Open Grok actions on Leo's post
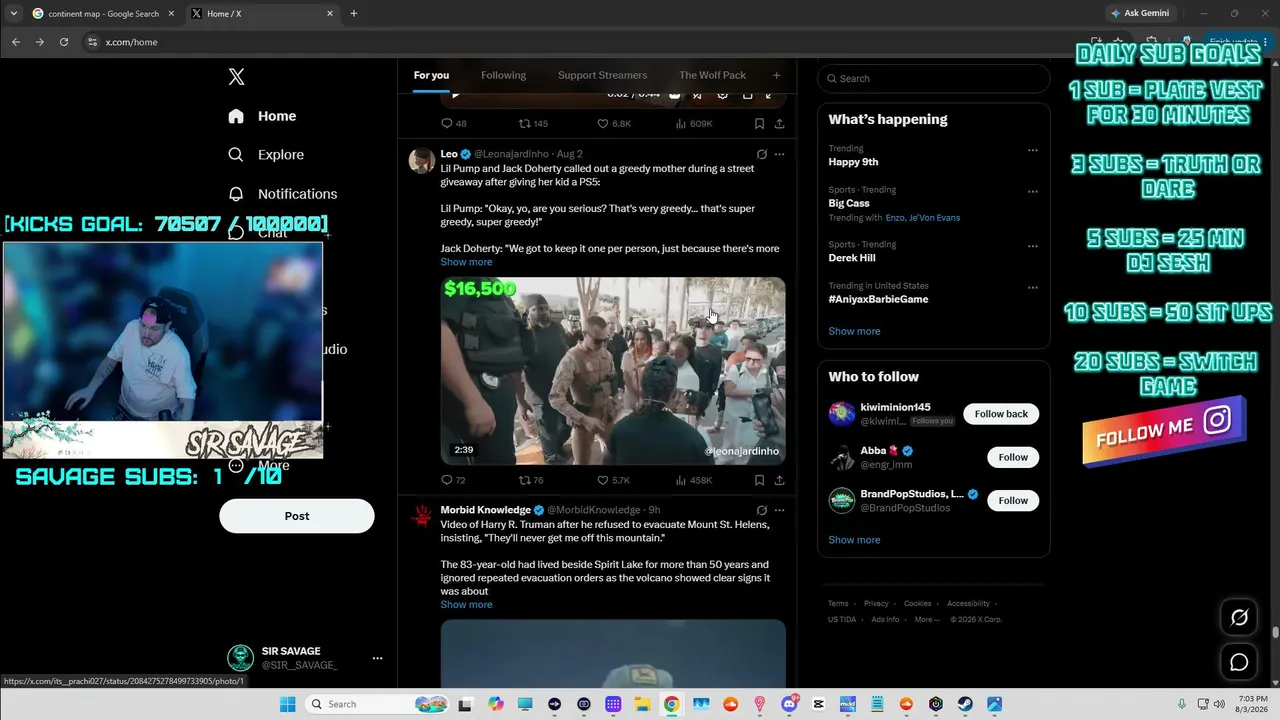 click(762, 154)
